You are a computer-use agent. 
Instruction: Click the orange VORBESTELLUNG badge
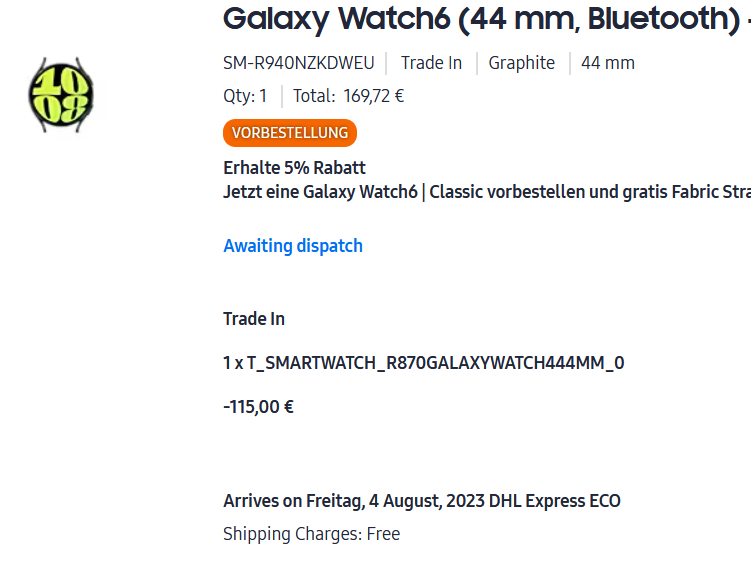[290, 132]
